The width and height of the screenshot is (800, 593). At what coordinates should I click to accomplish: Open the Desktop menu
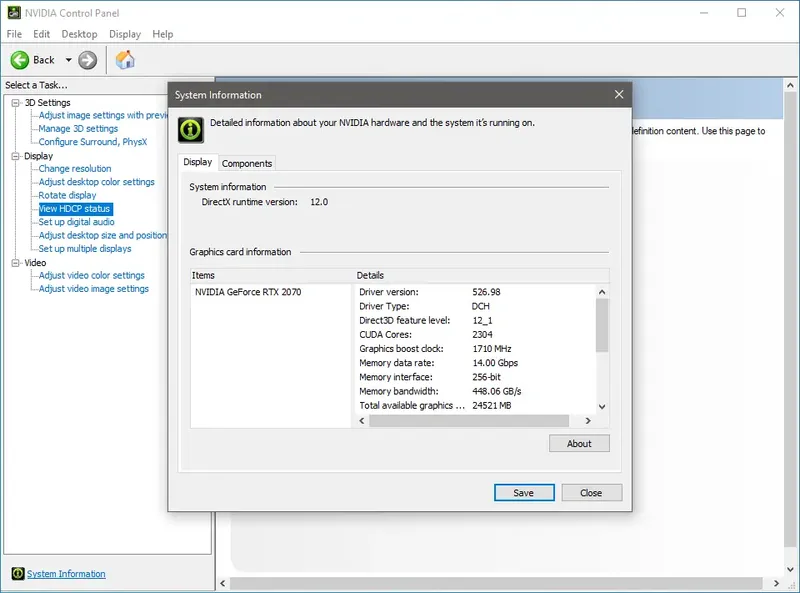pos(79,34)
